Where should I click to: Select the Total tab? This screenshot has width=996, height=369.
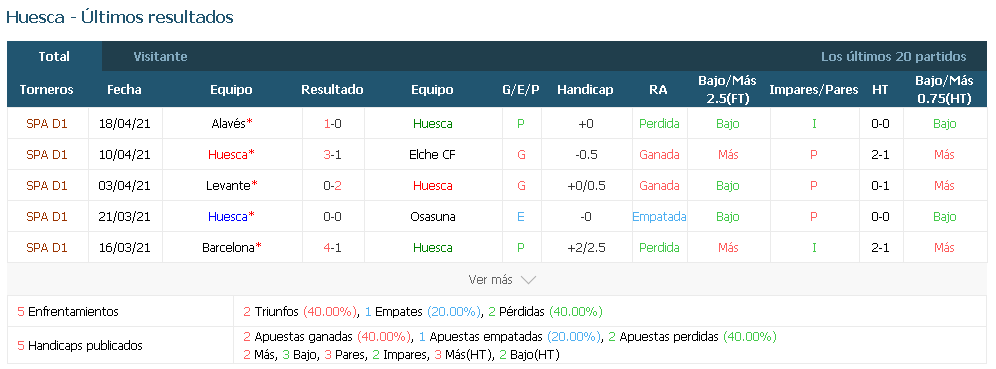tap(54, 57)
